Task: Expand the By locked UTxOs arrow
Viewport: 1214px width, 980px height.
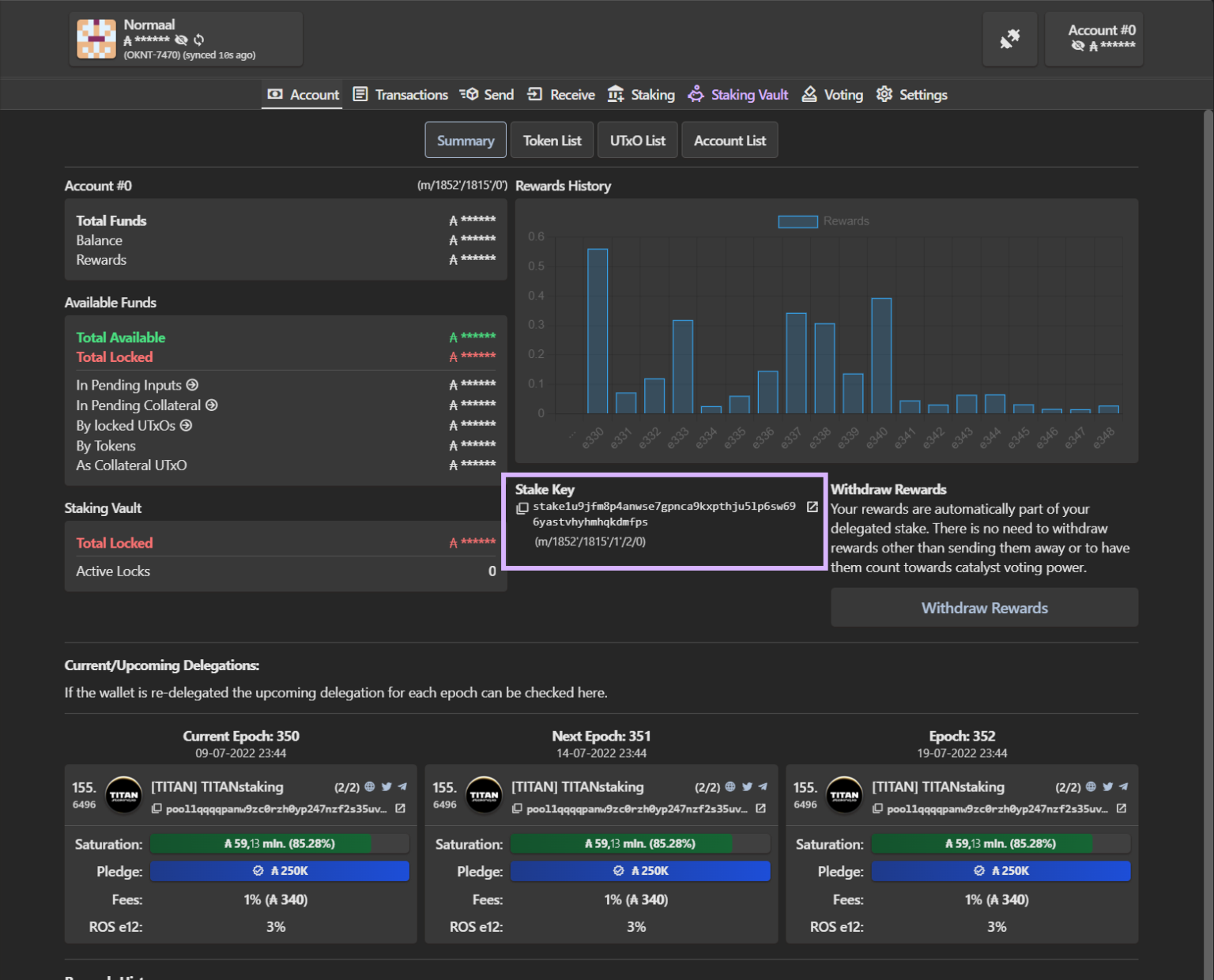Action: pos(187,425)
